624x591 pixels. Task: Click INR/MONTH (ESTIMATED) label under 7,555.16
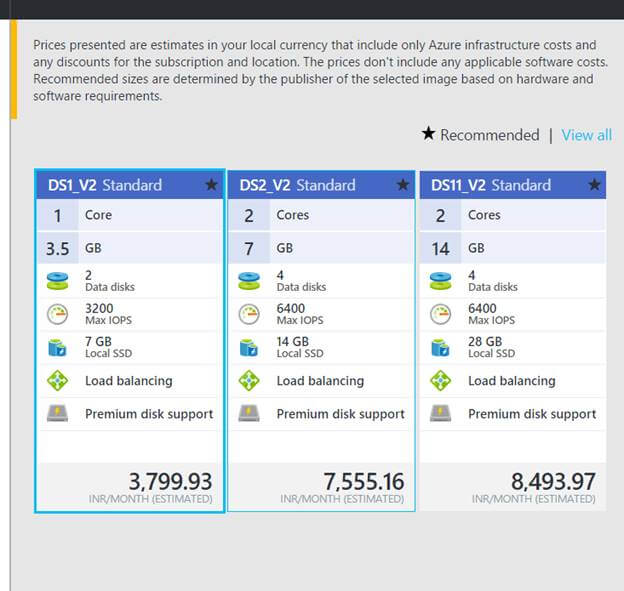tap(342, 499)
